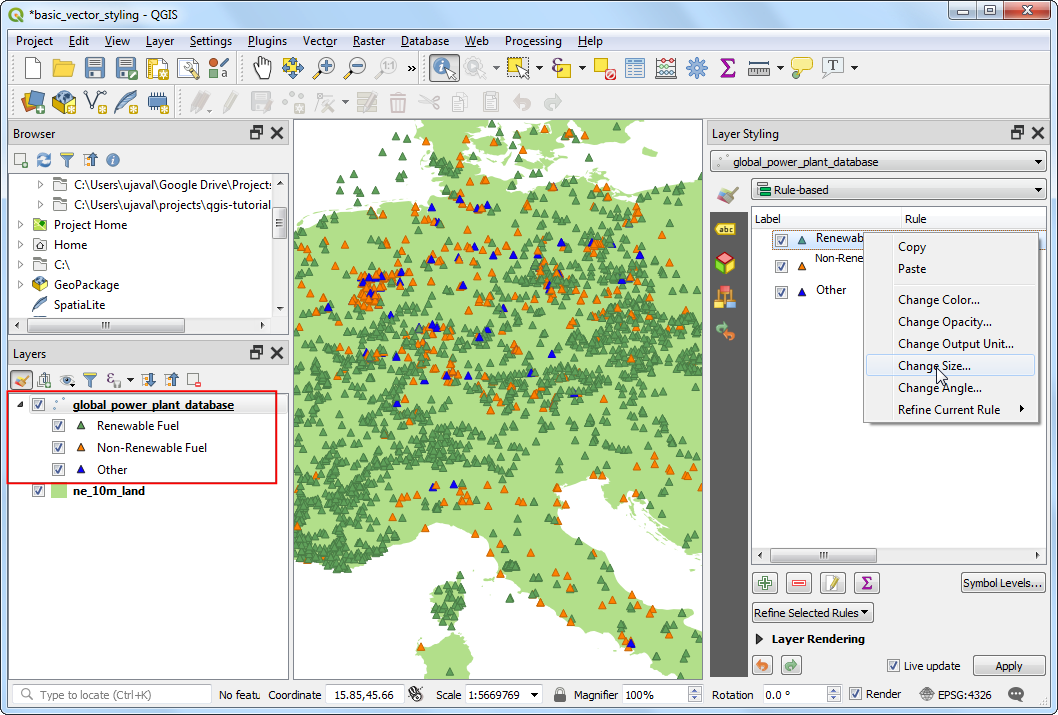The width and height of the screenshot is (1058, 715).
Task: Click the Symbol Levels... button
Action: click(1003, 583)
